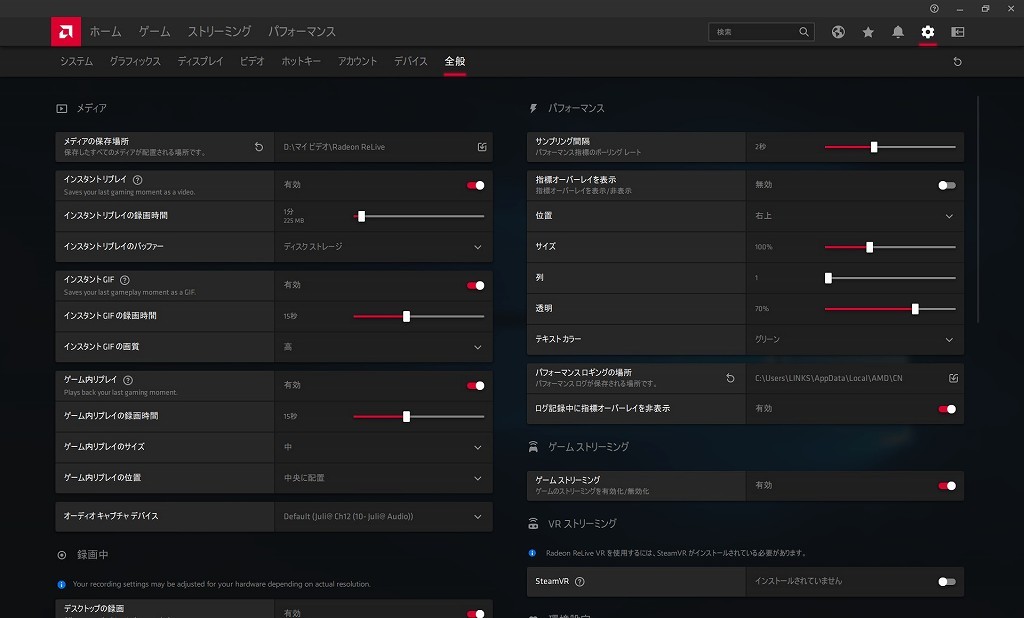Expand オーディオキャプチャデバイス dropdown
The width and height of the screenshot is (1024, 618).
click(x=477, y=517)
